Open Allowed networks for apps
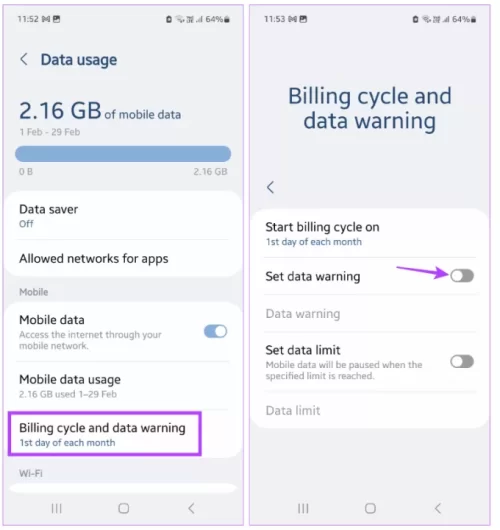Viewport: 500px width, 530px height. pos(123,259)
